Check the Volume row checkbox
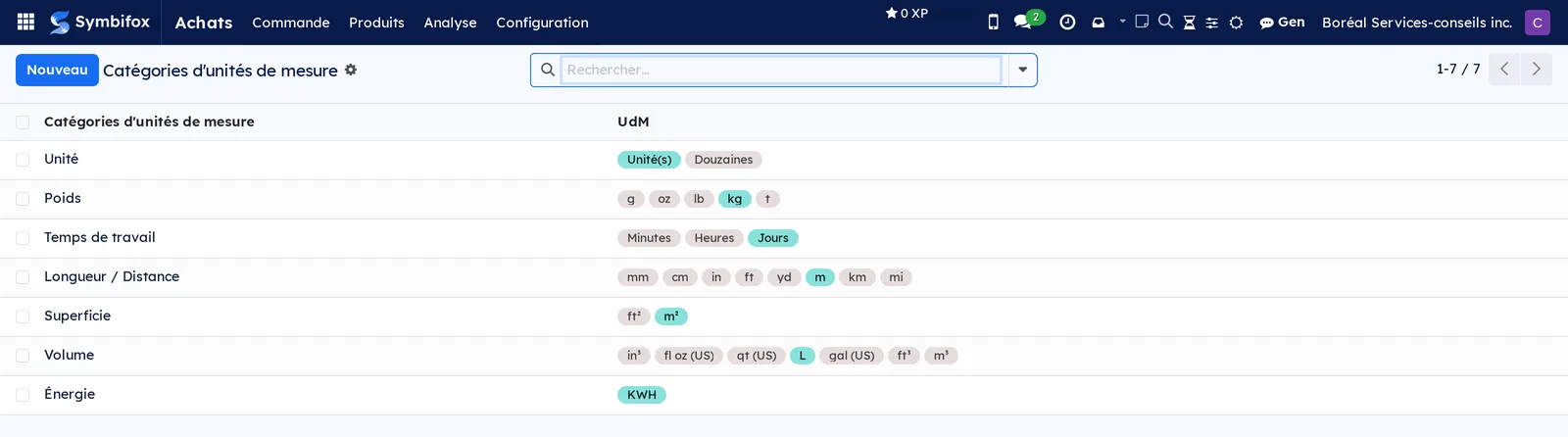 click(23, 355)
